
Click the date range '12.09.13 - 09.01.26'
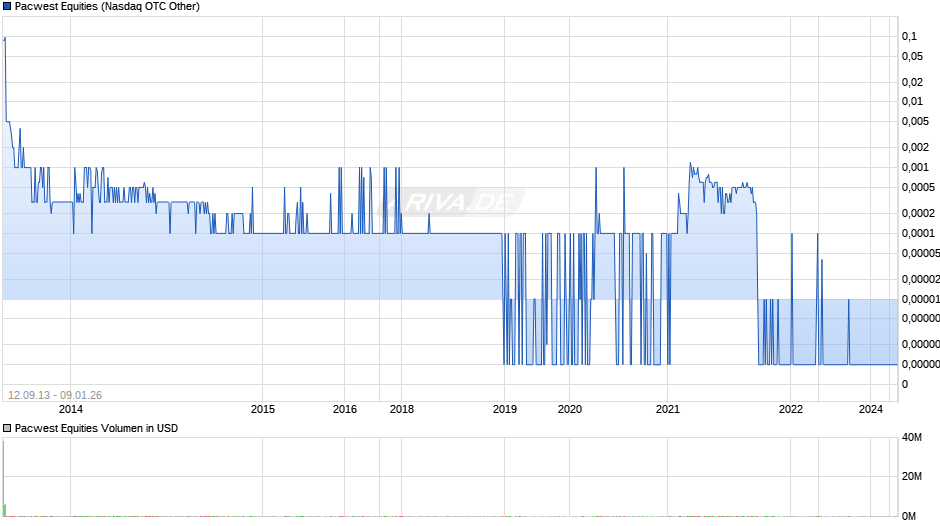tap(55, 395)
